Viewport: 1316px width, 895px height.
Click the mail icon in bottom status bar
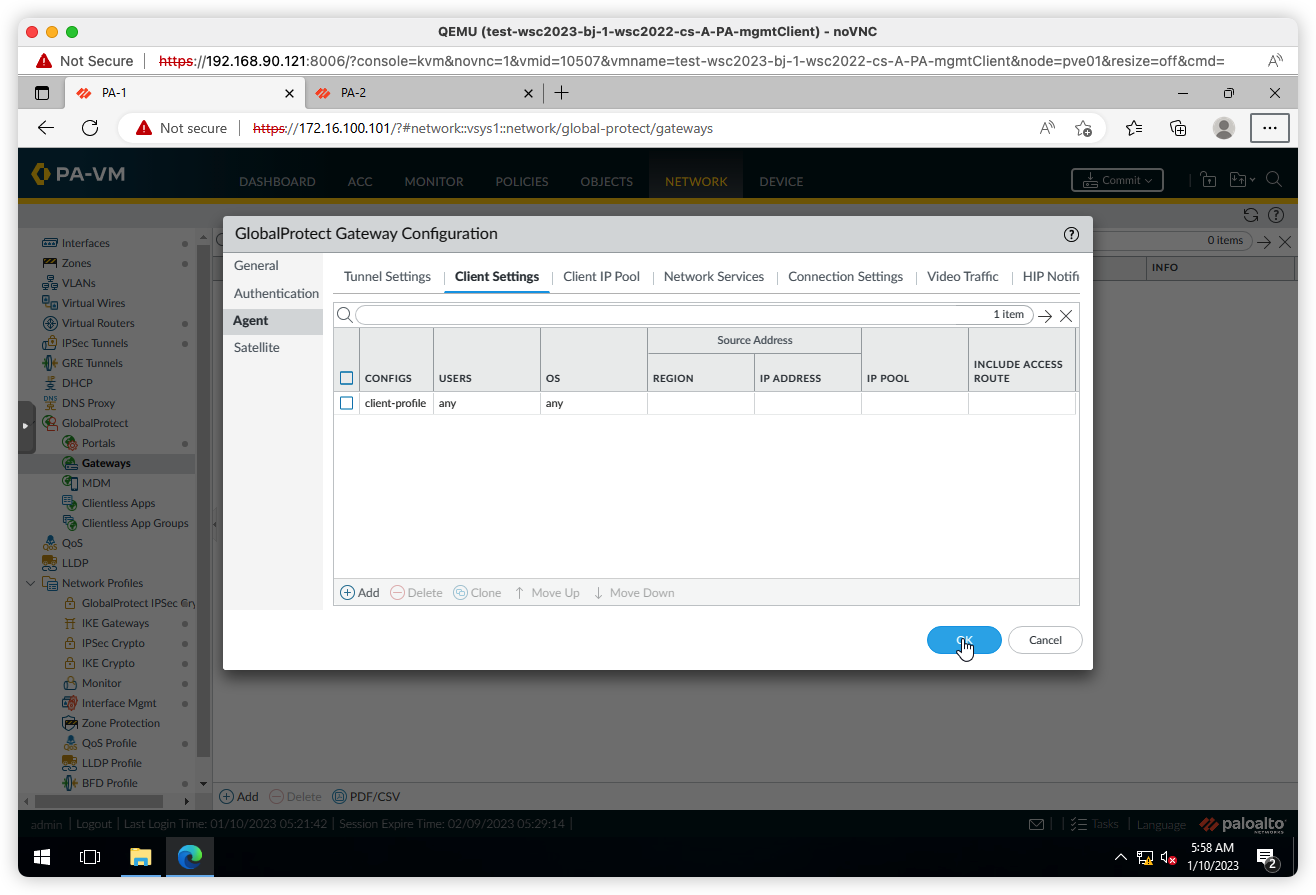[1036, 825]
